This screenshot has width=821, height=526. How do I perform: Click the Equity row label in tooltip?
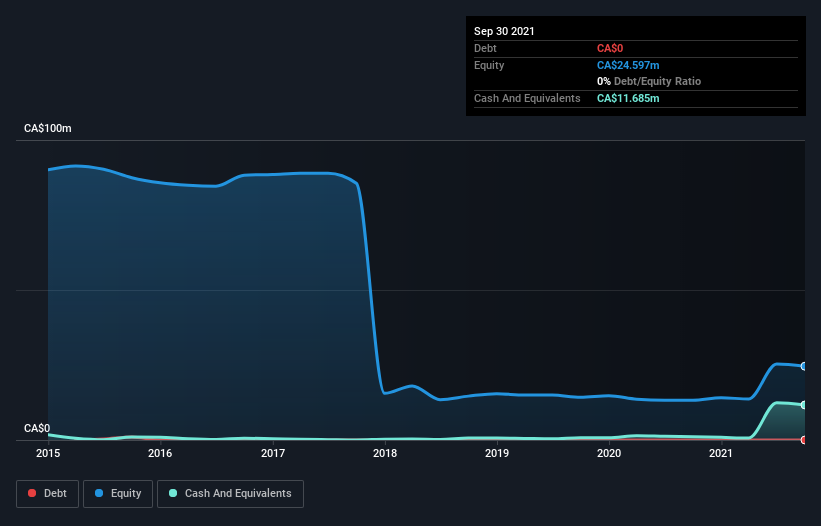point(489,65)
